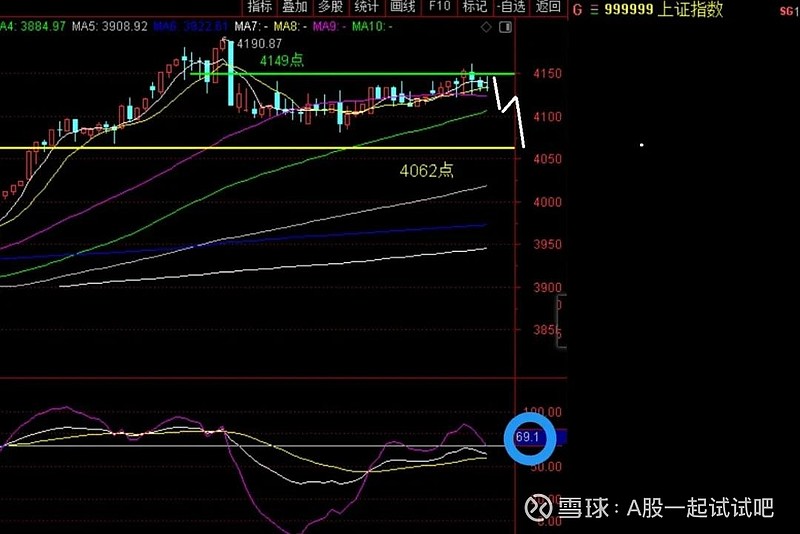Screen dimensions: 800x534
Task: Click the 4050 price axis label
Action: pyautogui.click(x=547, y=159)
